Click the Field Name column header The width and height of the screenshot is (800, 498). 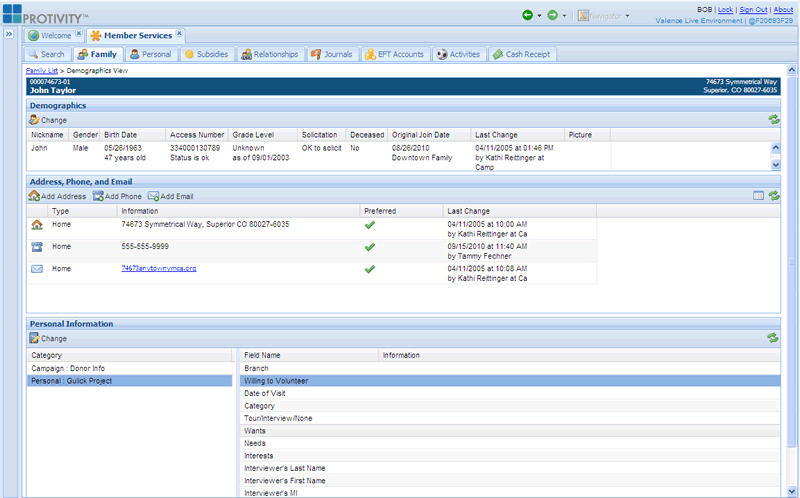(x=309, y=355)
